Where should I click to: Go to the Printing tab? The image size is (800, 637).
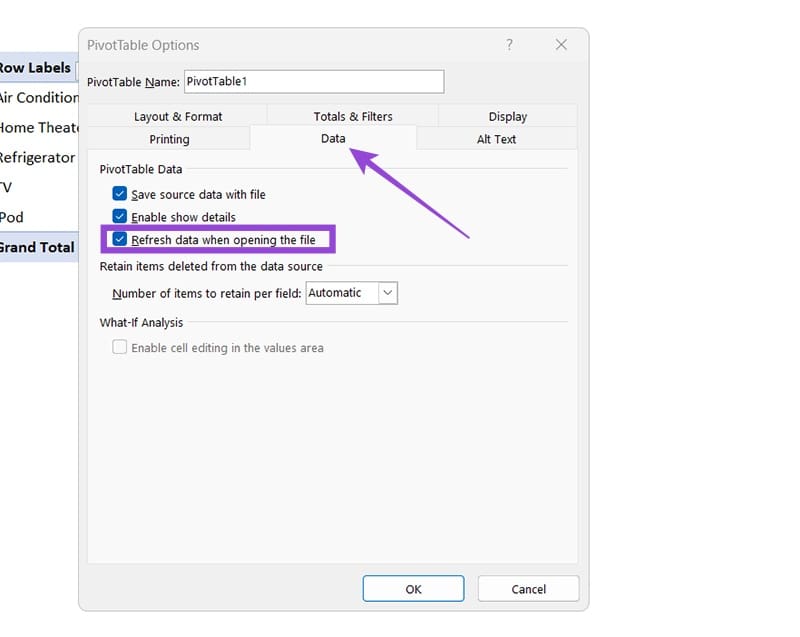pos(169,140)
